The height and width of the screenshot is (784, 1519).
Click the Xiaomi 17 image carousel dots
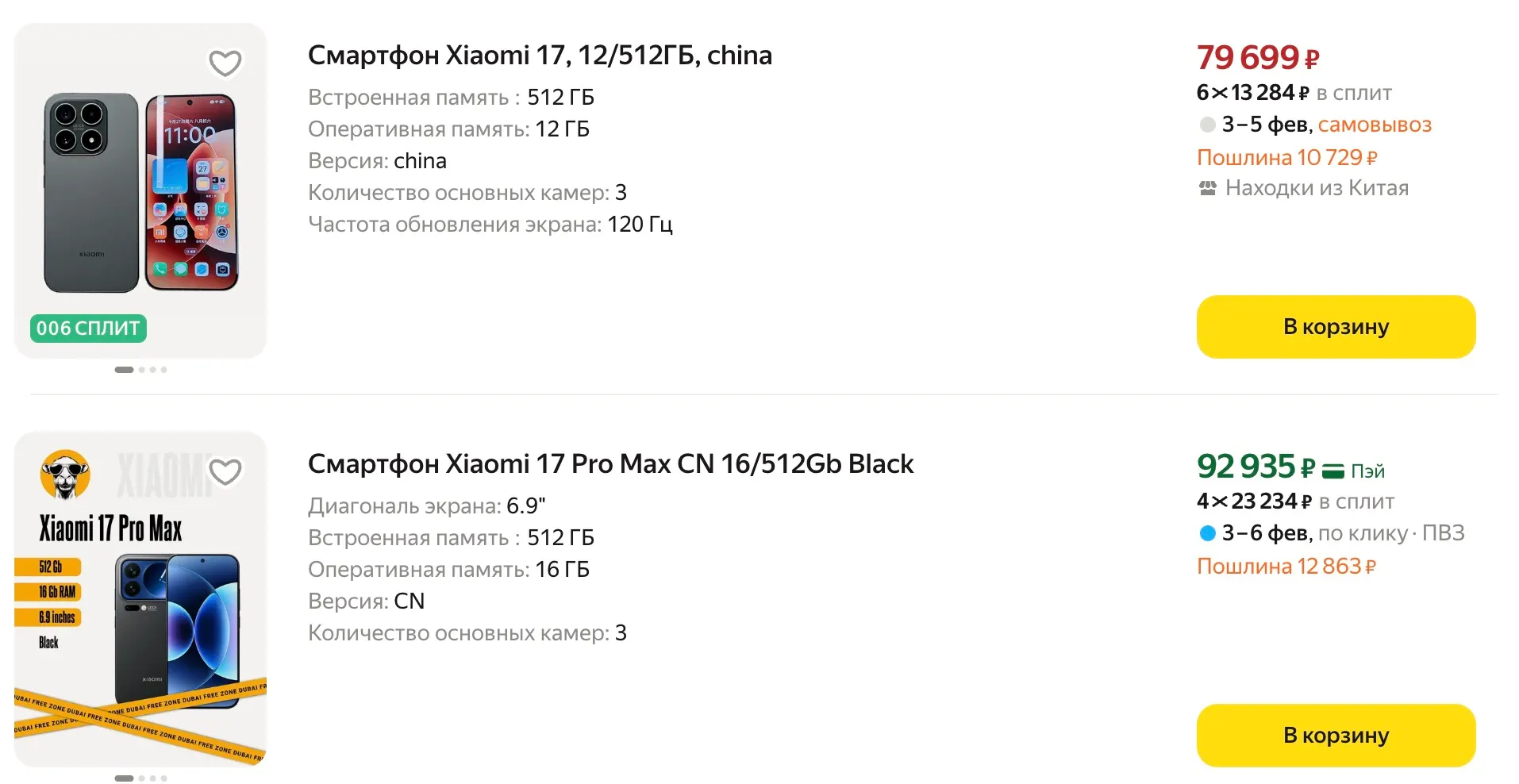(141, 370)
